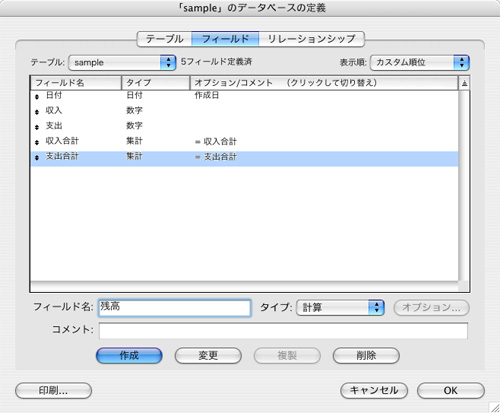
Task: Click the 変更 button
Action: (x=208, y=355)
